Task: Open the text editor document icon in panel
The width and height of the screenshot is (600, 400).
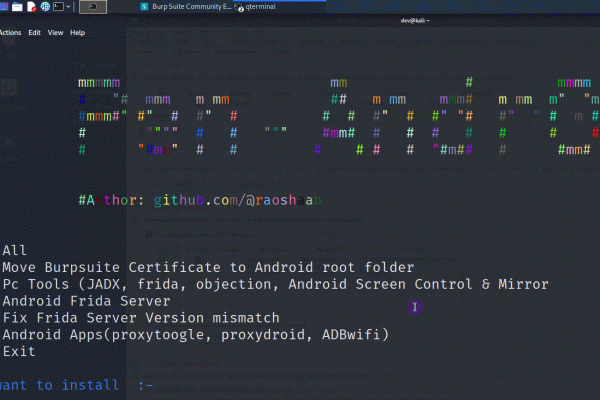Action: point(31,7)
